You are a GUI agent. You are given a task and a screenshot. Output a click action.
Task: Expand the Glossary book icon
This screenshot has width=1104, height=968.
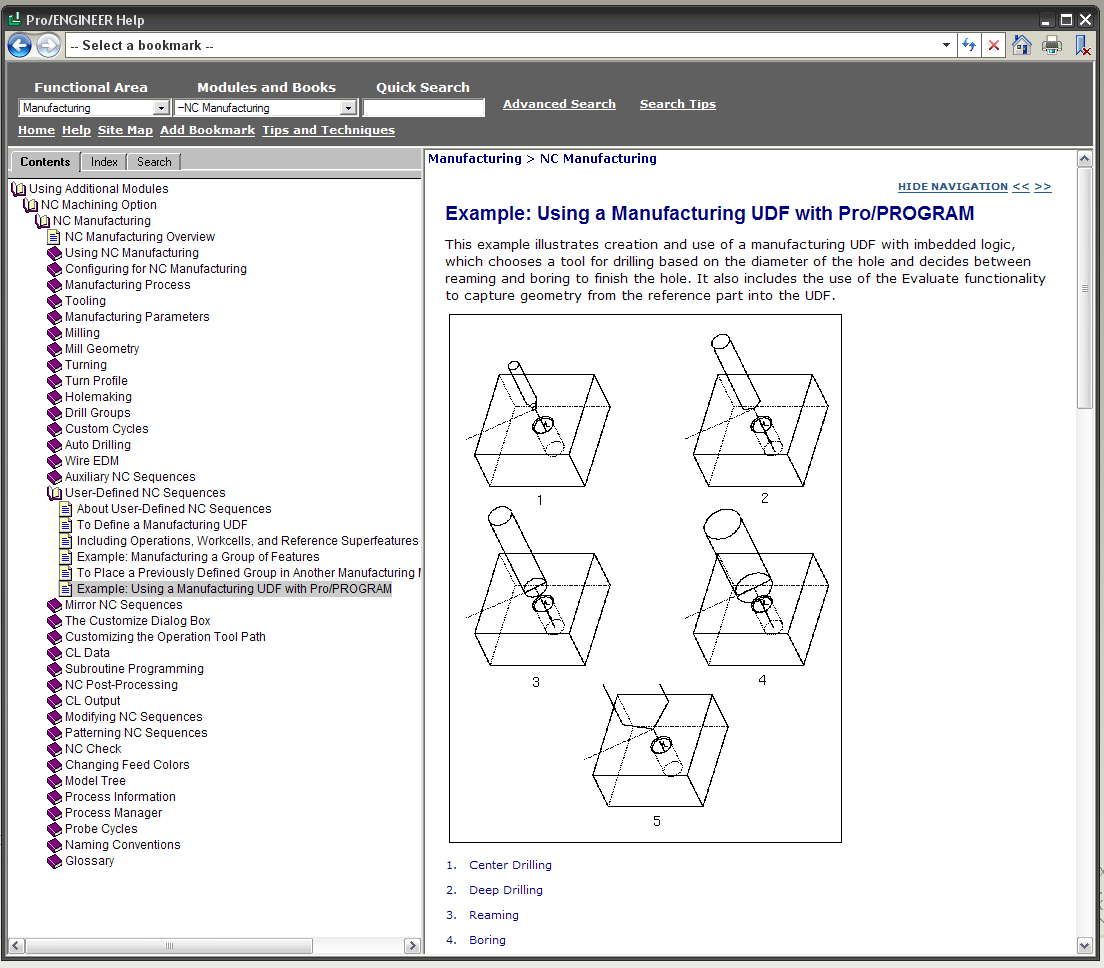tap(54, 861)
